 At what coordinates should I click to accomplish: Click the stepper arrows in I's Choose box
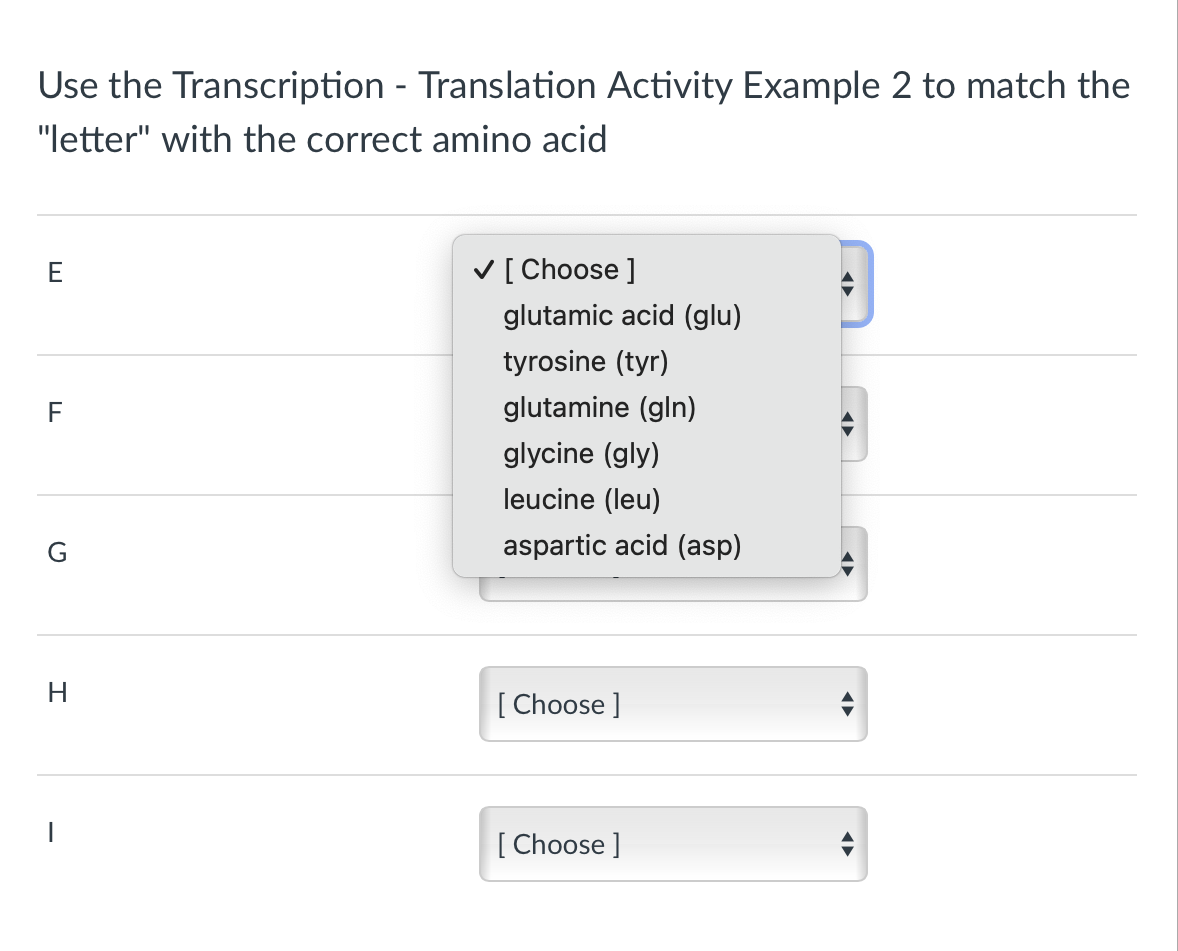click(846, 844)
